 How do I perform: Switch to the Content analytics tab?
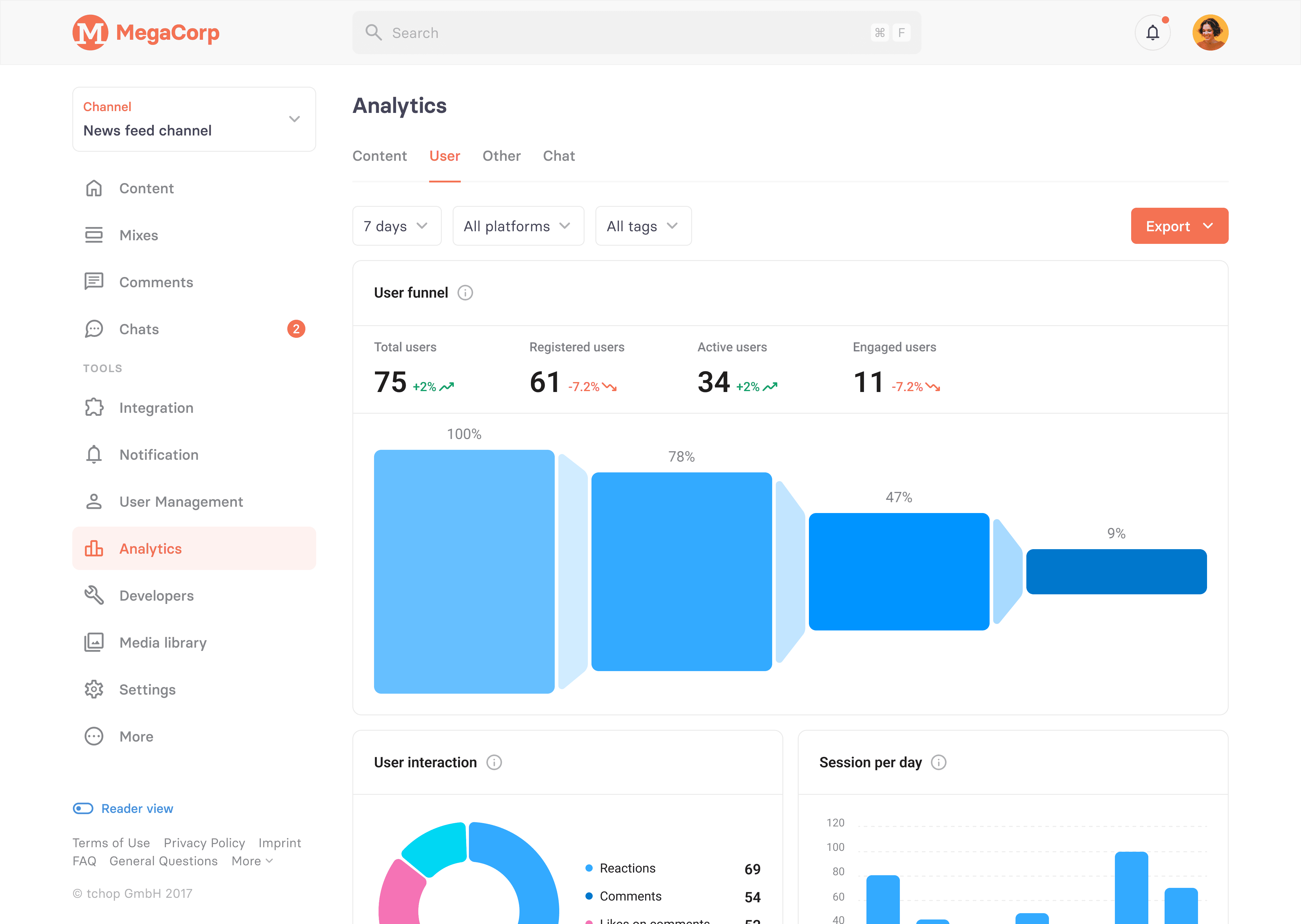click(x=380, y=155)
